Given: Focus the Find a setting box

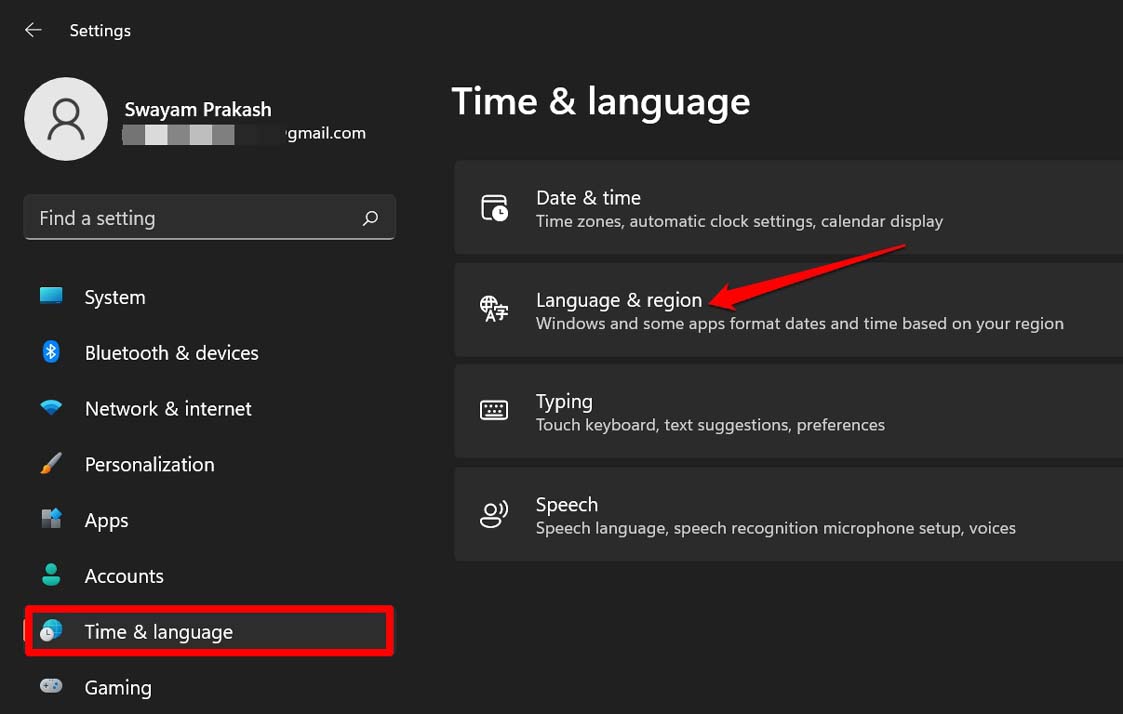Looking at the screenshot, I should pos(209,218).
